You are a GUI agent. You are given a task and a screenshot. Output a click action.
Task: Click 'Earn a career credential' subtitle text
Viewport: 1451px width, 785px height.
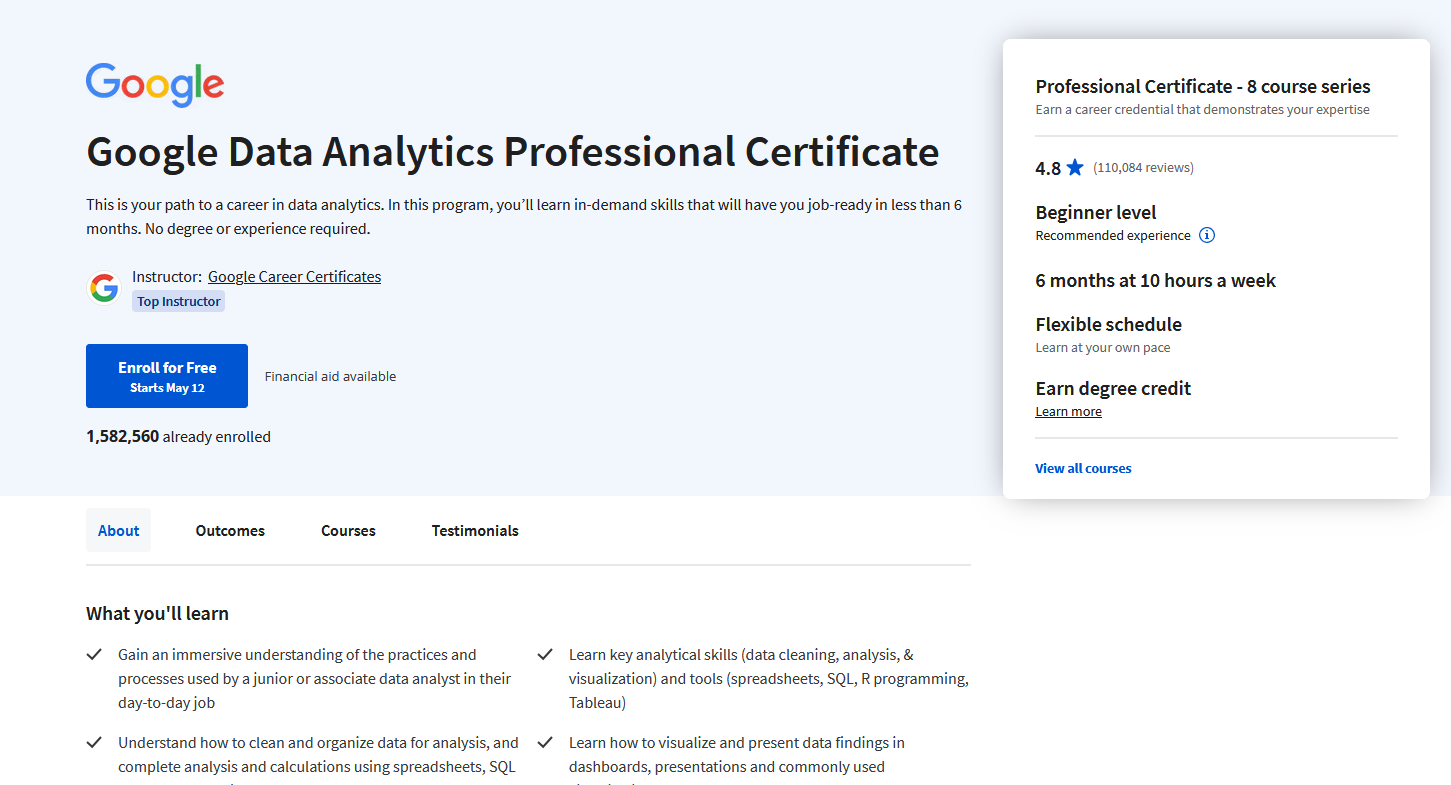[1203, 110]
